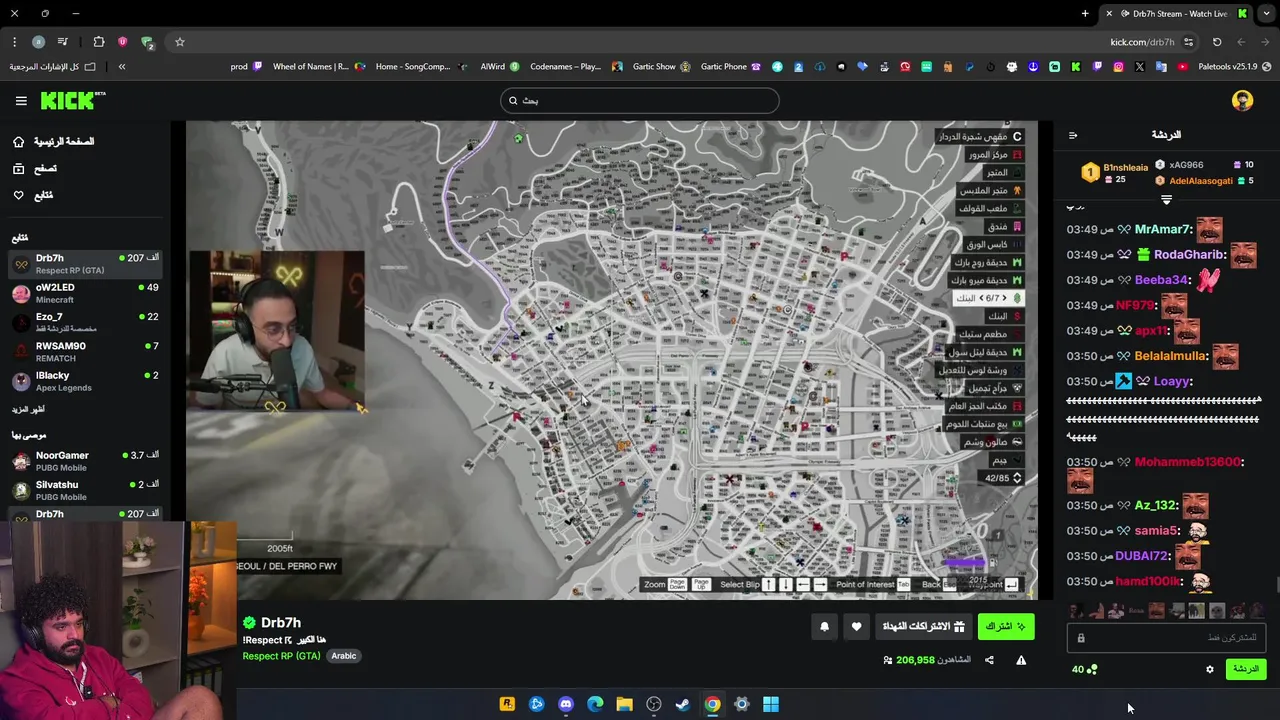
Task: Focus the Kick search box
Action: coord(640,100)
